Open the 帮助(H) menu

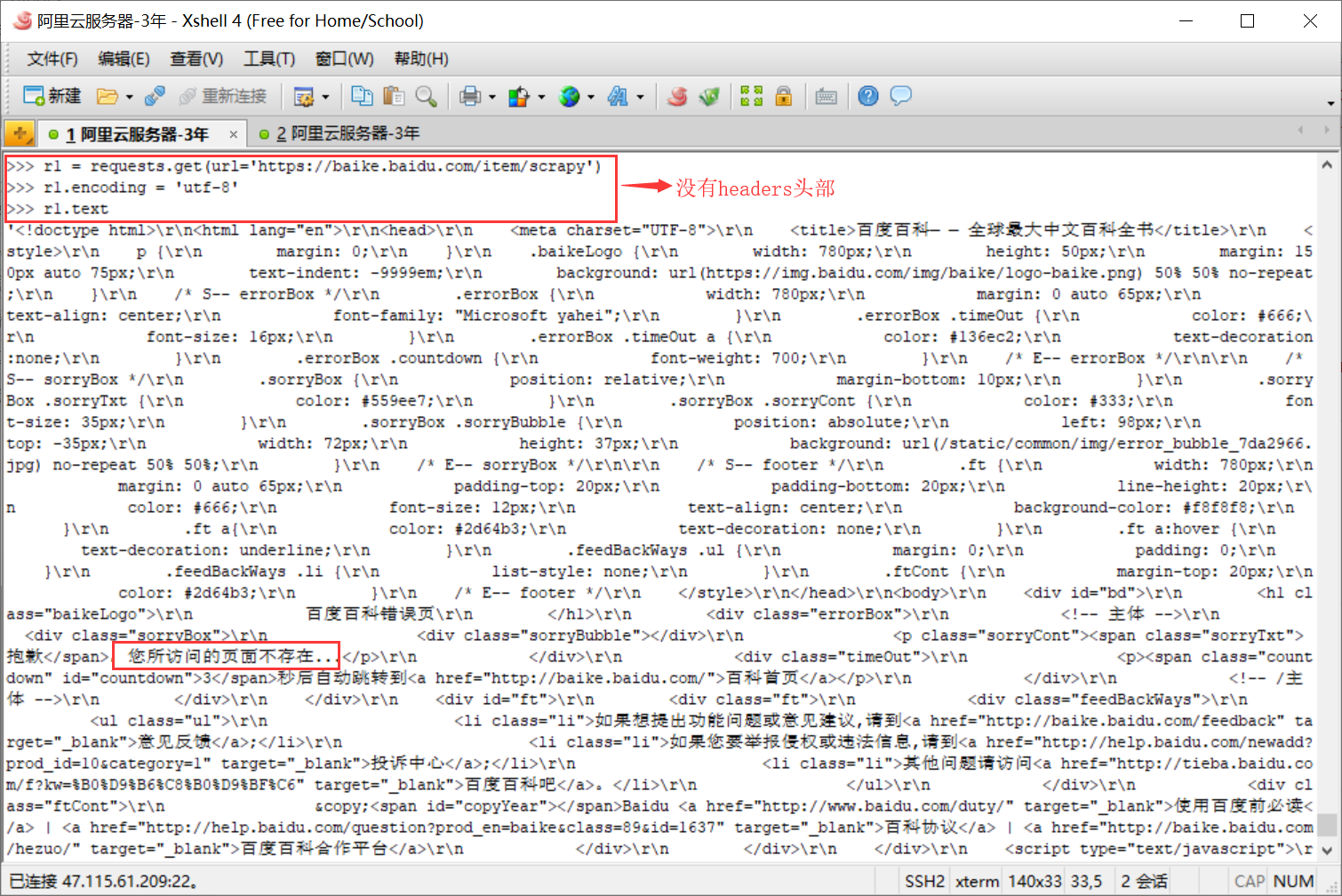(421, 59)
